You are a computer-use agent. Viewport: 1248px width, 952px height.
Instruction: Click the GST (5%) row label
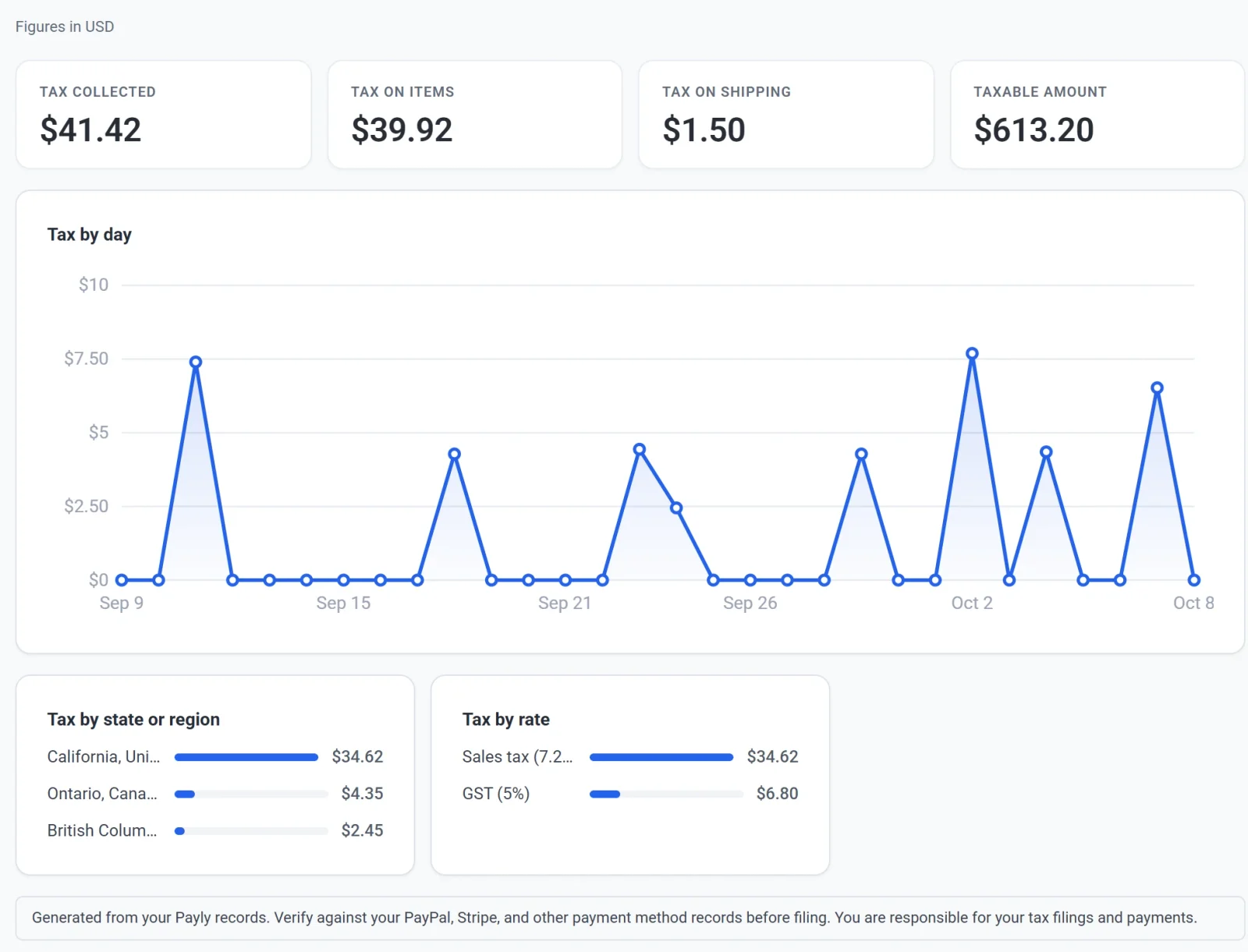pyautogui.click(x=496, y=794)
